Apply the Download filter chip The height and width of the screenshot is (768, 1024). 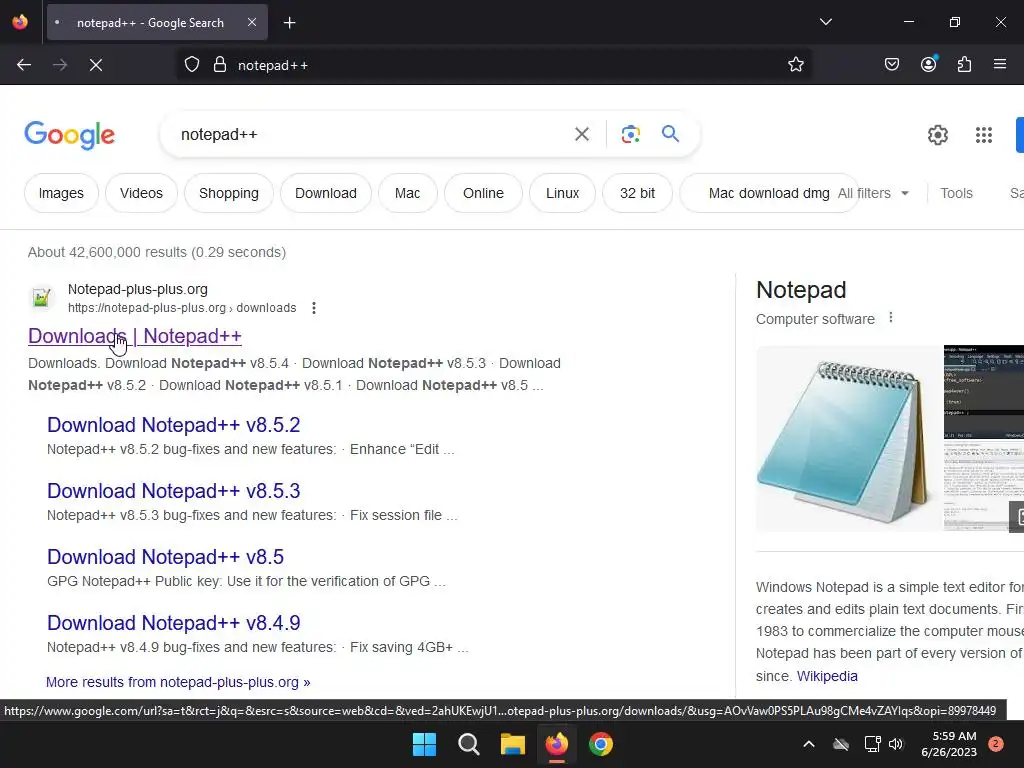pos(326,193)
